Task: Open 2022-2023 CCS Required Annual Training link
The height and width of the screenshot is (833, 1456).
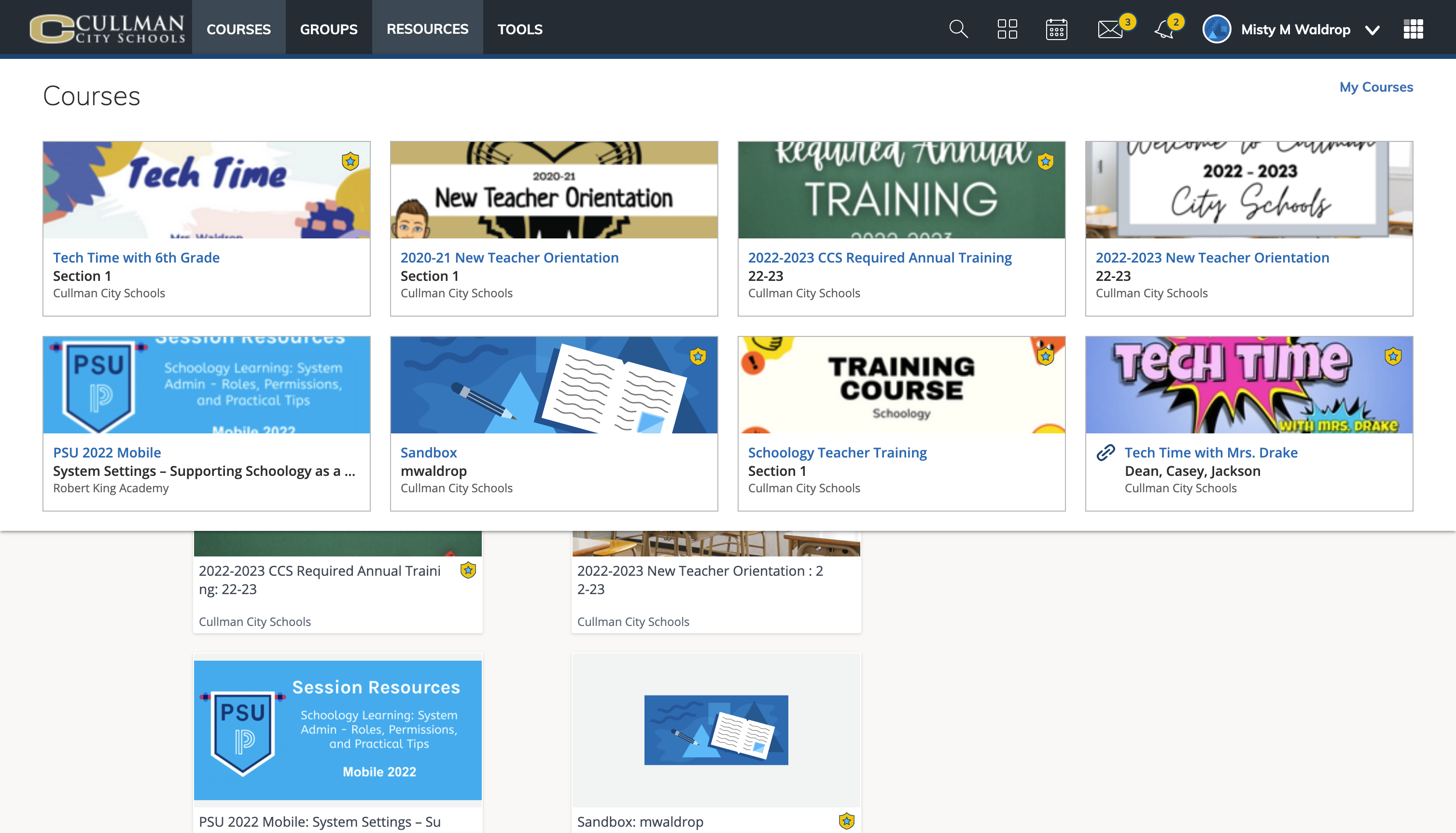Action: coord(880,257)
